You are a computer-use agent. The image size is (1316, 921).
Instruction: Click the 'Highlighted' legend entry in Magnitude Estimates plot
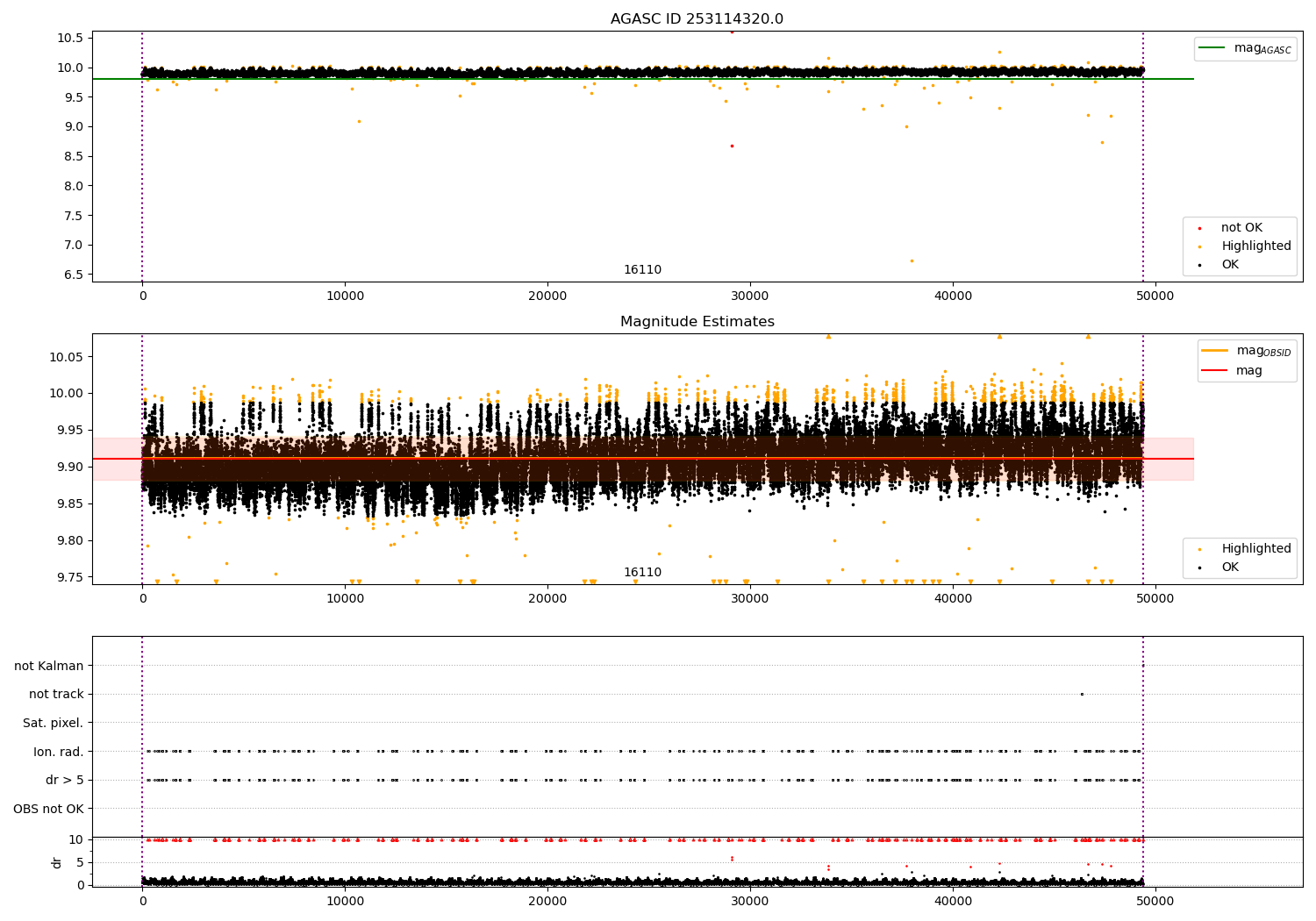(1255, 549)
